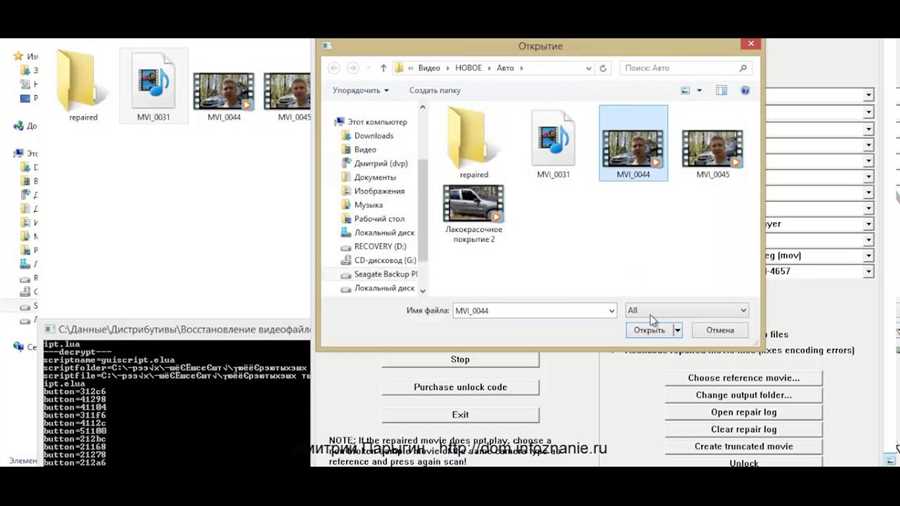Click the Exit button in repair app
900x506 pixels.
point(460,415)
